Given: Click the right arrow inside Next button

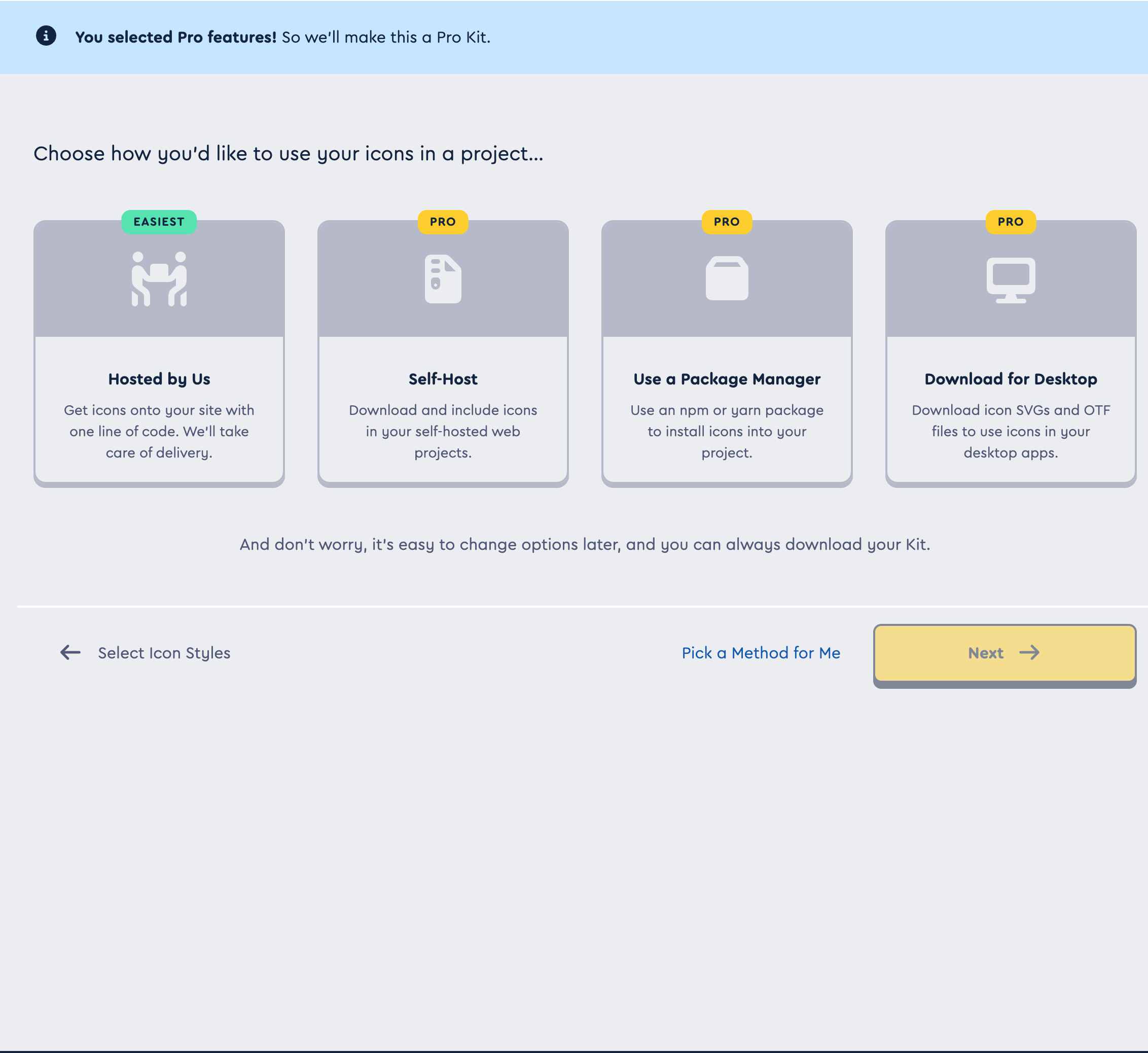Looking at the screenshot, I should coord(1029,652).
